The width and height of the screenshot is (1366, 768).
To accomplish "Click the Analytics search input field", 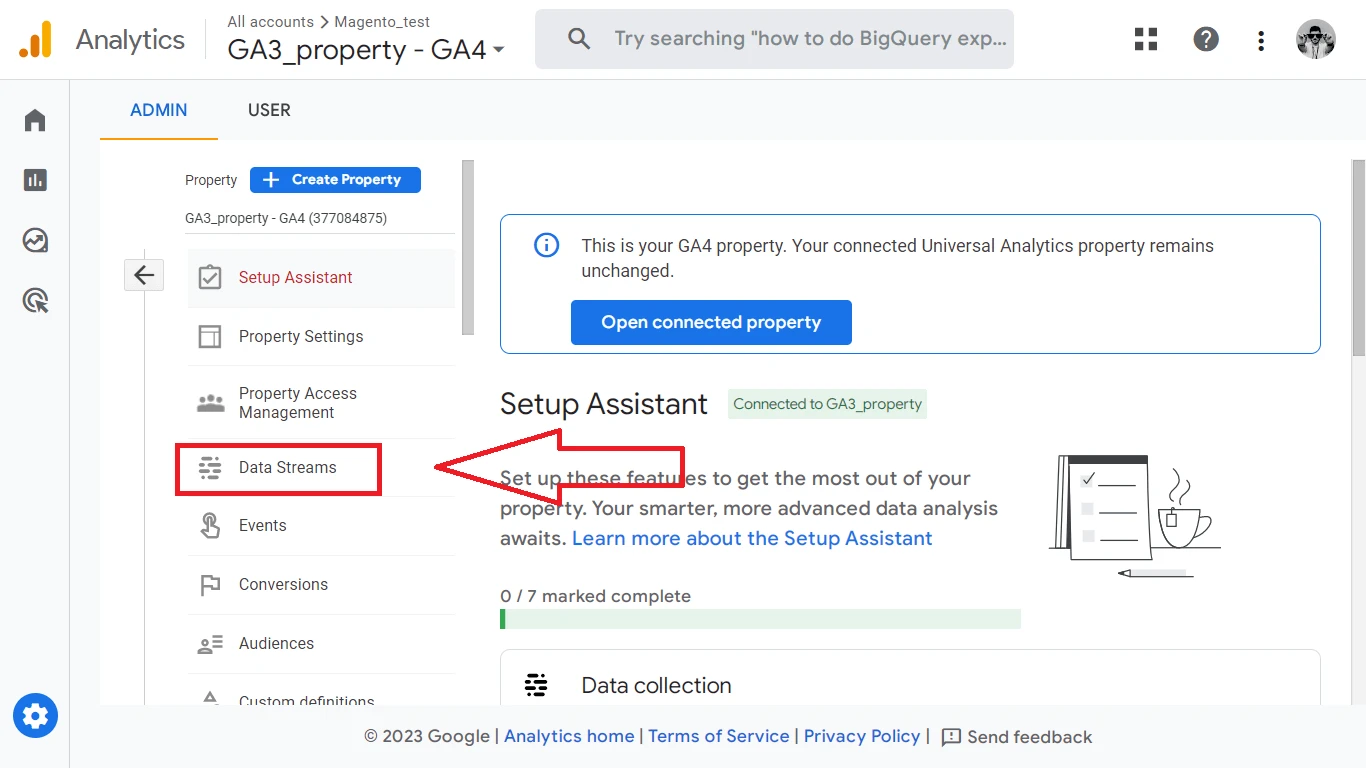I will (x=808, y=39).
